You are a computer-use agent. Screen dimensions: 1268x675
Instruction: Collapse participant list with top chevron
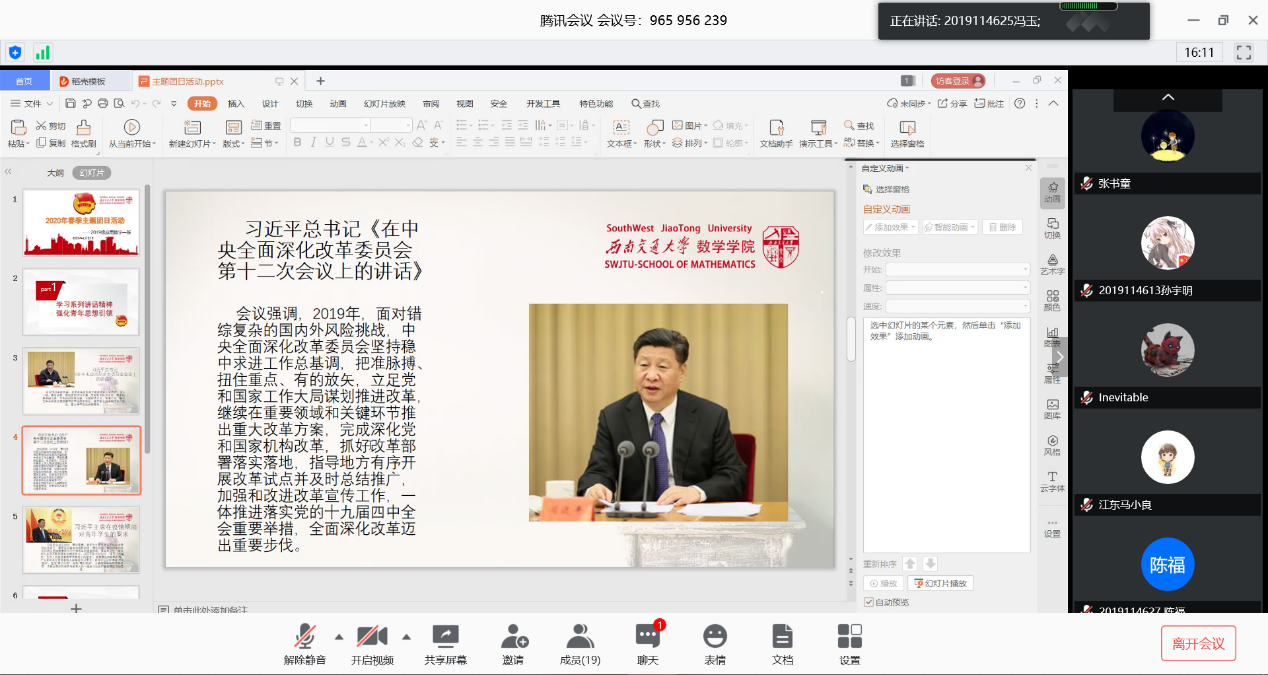1167,97
